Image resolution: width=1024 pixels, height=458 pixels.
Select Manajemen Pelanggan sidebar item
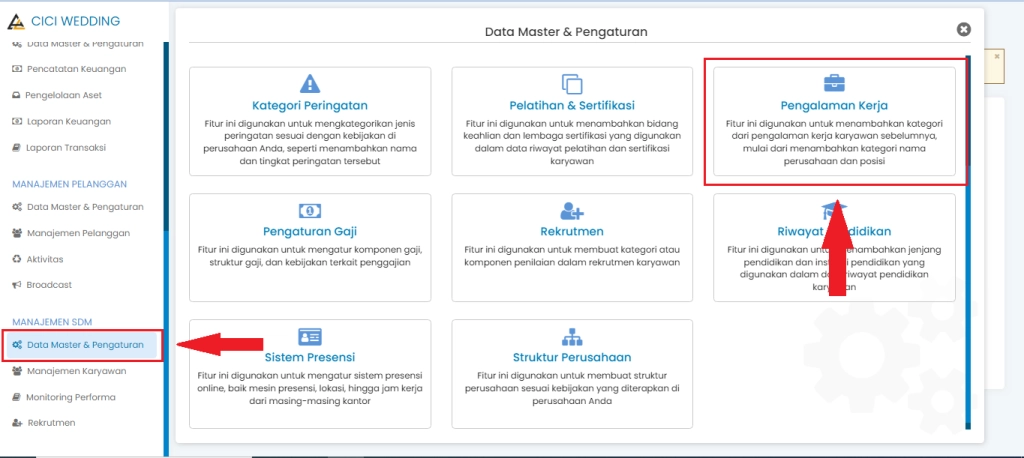78,233
